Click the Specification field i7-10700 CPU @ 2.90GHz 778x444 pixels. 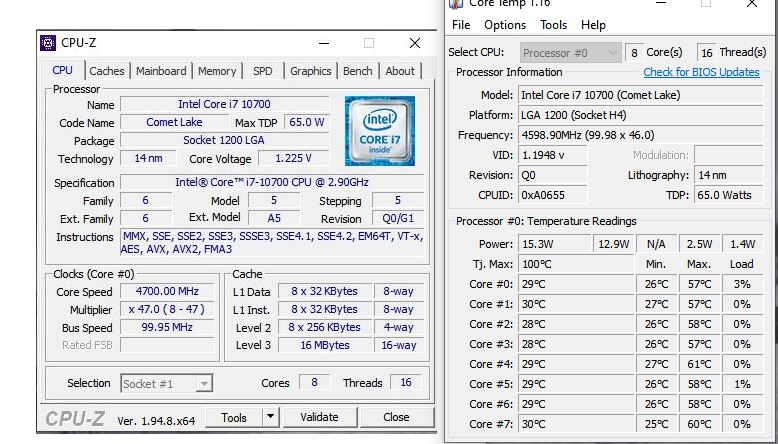click(272, 182)
